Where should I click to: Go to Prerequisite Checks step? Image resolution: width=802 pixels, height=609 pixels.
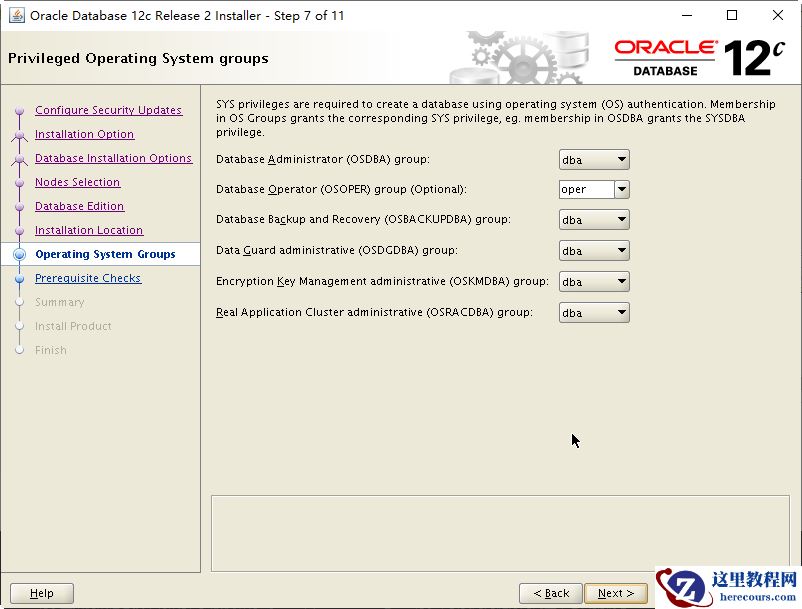point(88,278)
